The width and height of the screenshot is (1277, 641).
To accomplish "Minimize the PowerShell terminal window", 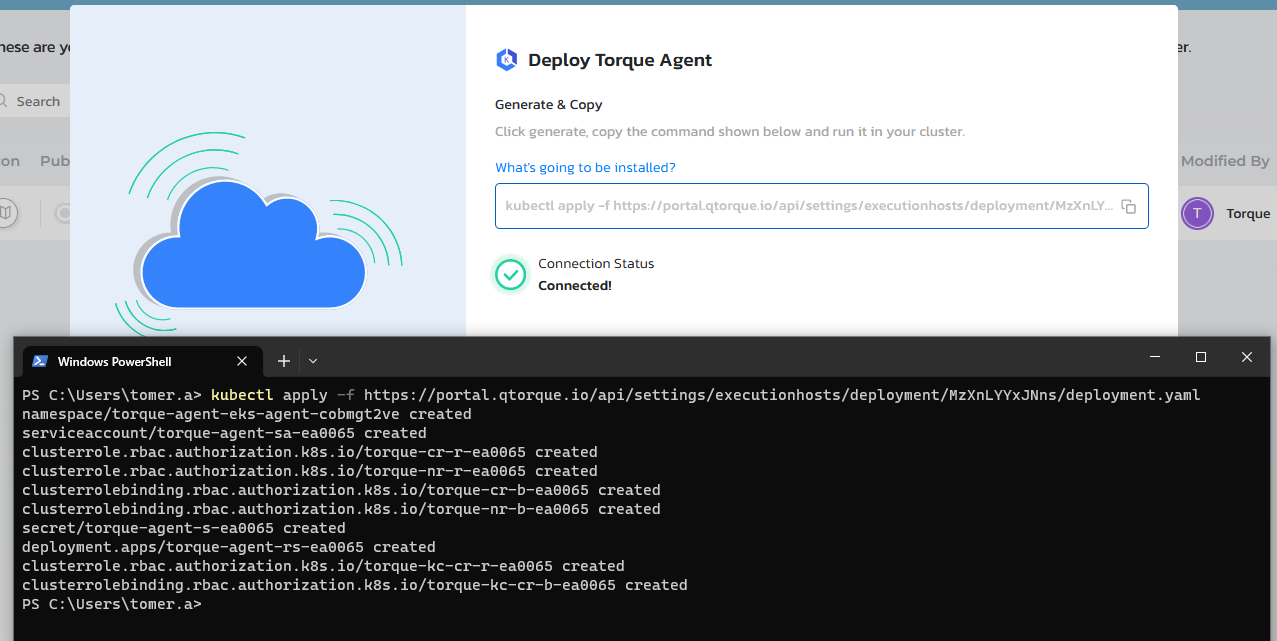I will coord(1155,357).
